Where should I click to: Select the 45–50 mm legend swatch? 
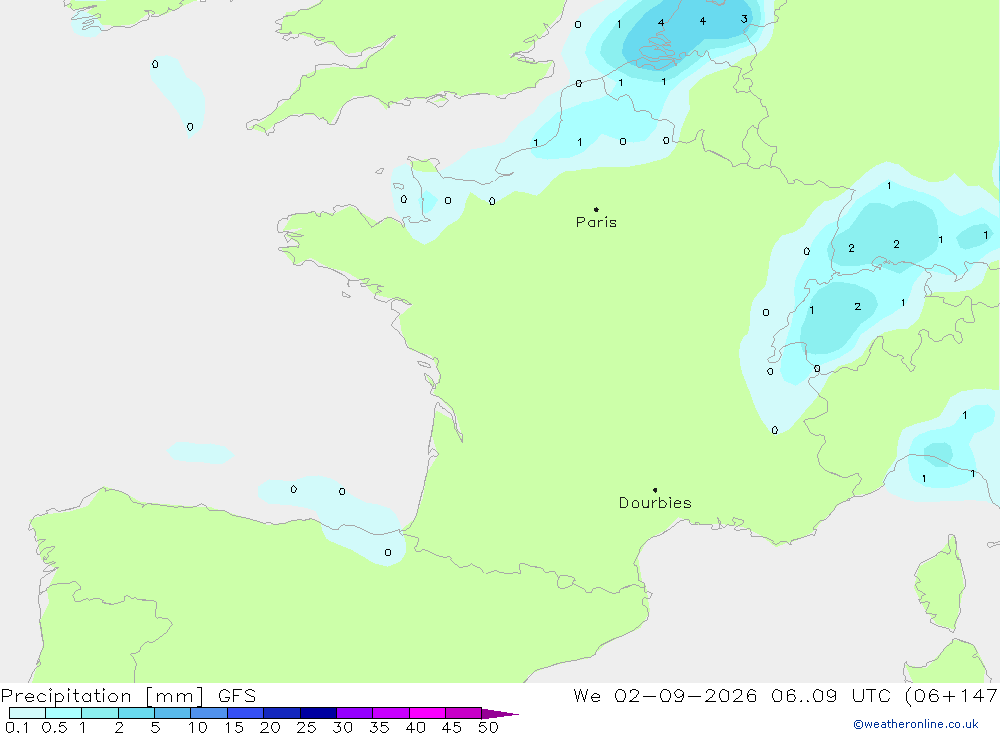[x=464, y=713]
